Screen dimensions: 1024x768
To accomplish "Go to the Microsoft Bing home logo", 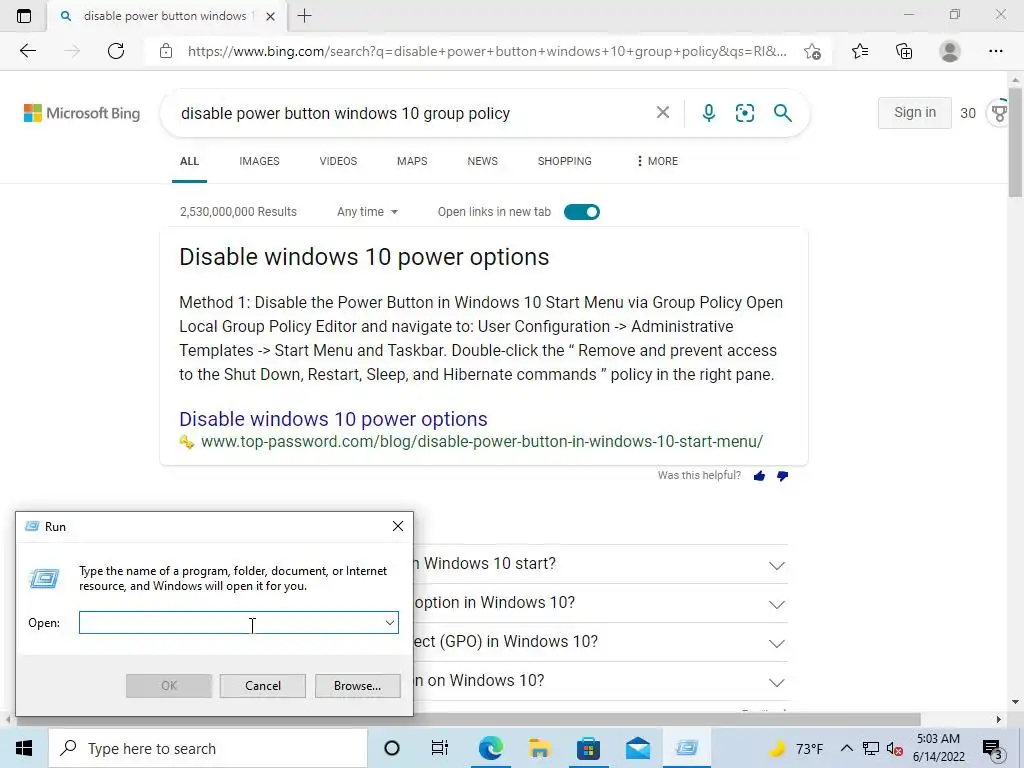I will 82,113.
